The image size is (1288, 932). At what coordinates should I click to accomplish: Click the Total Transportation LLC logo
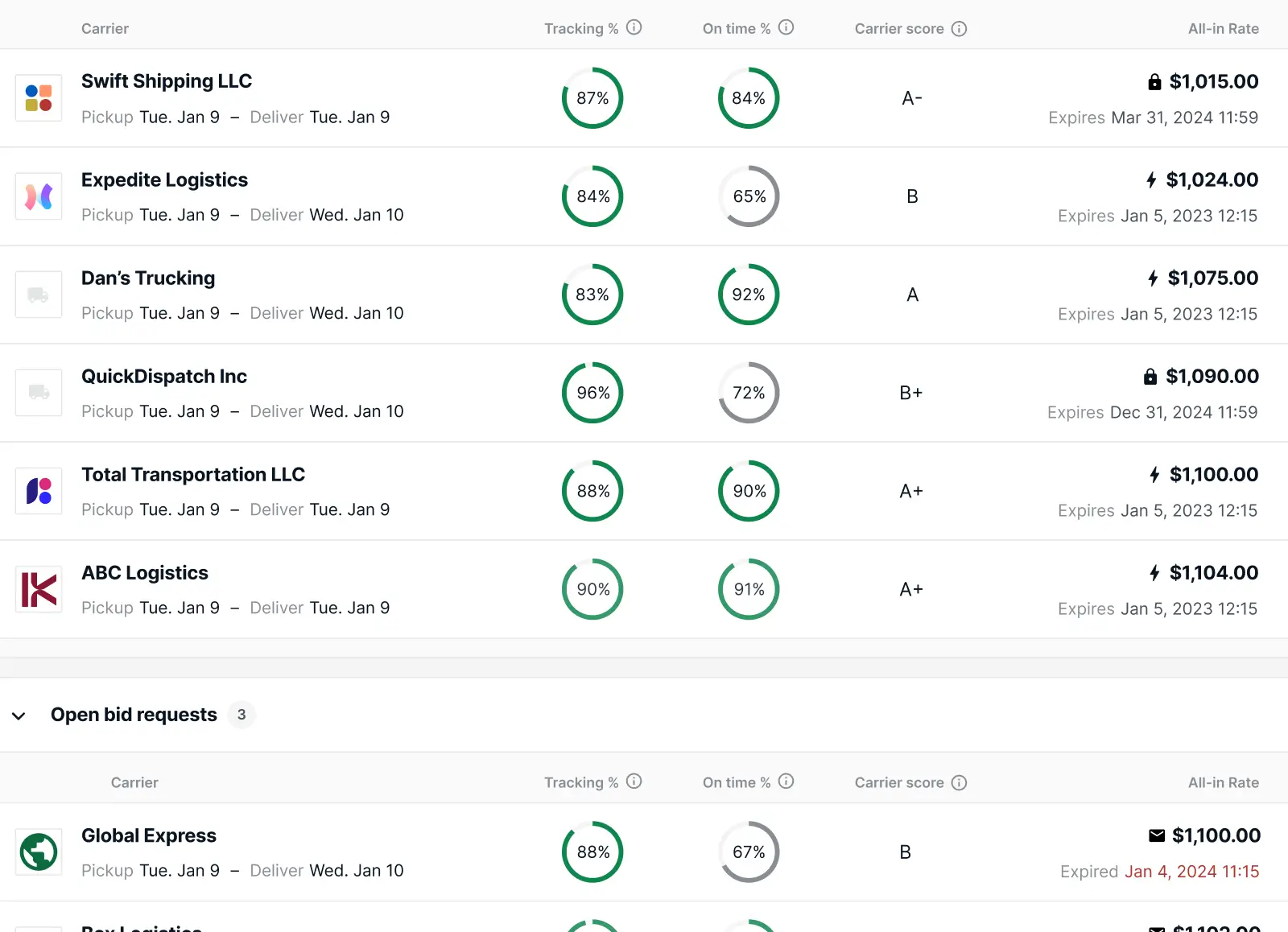[x=39, y=491]
